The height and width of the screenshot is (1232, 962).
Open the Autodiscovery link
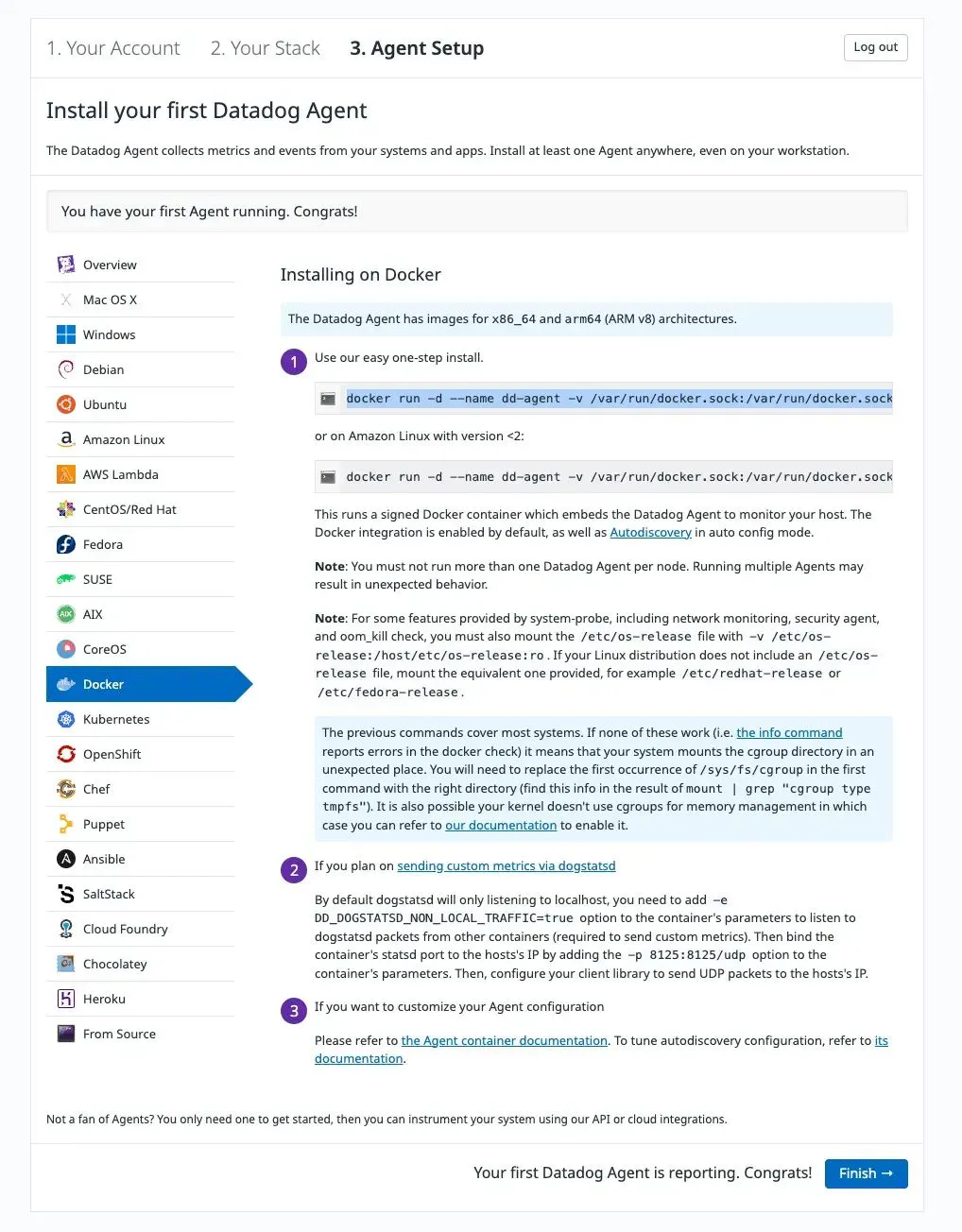(650, 533)
